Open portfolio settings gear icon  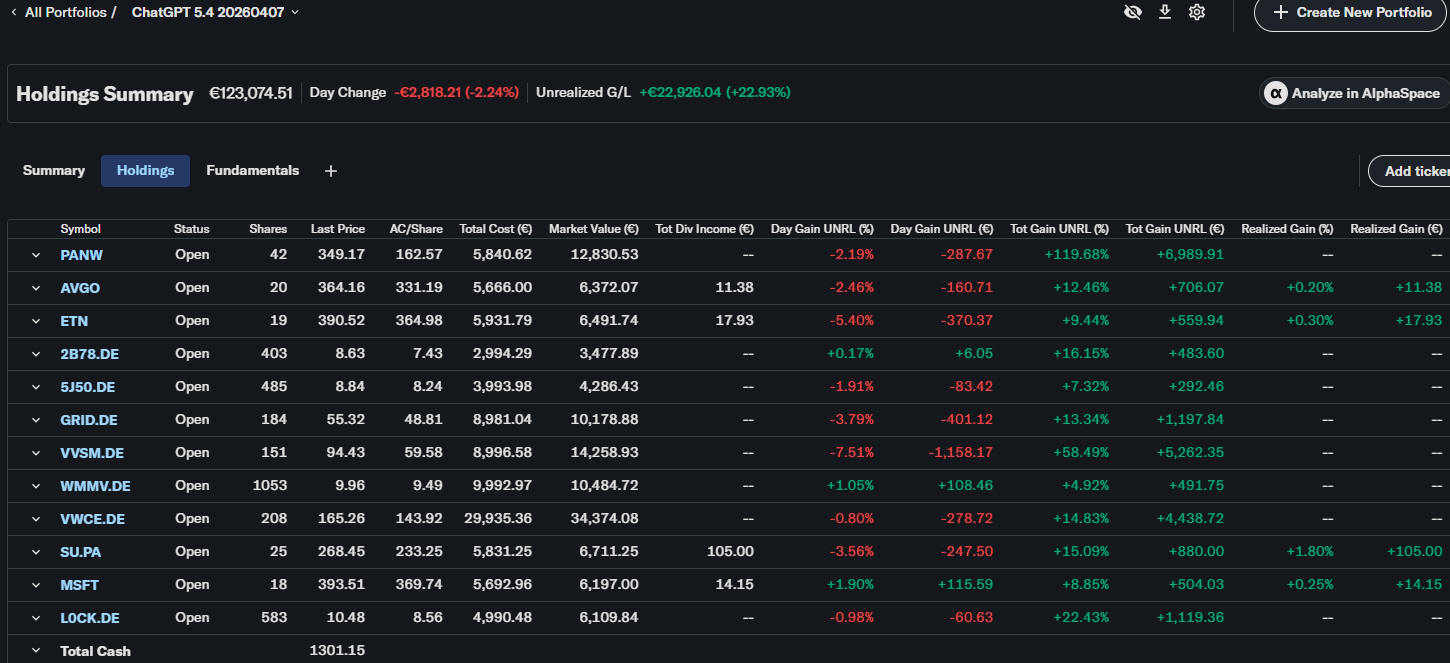[x=1197, y=12]
